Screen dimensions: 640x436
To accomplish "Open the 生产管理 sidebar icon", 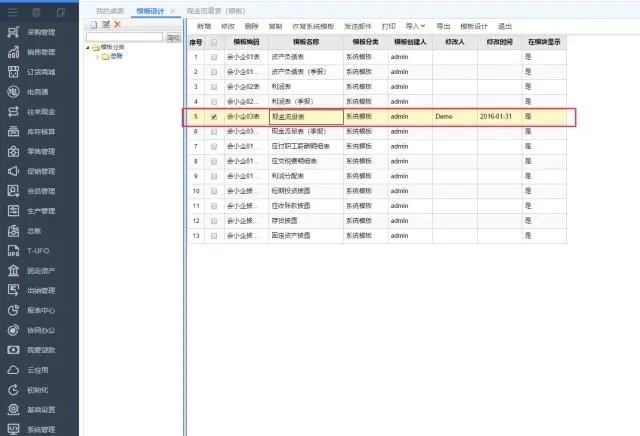I will [x=13, y=211].
